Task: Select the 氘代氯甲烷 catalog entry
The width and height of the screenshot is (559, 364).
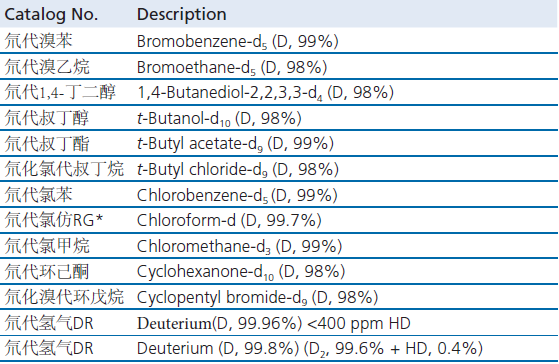Action: click(47, 246)
